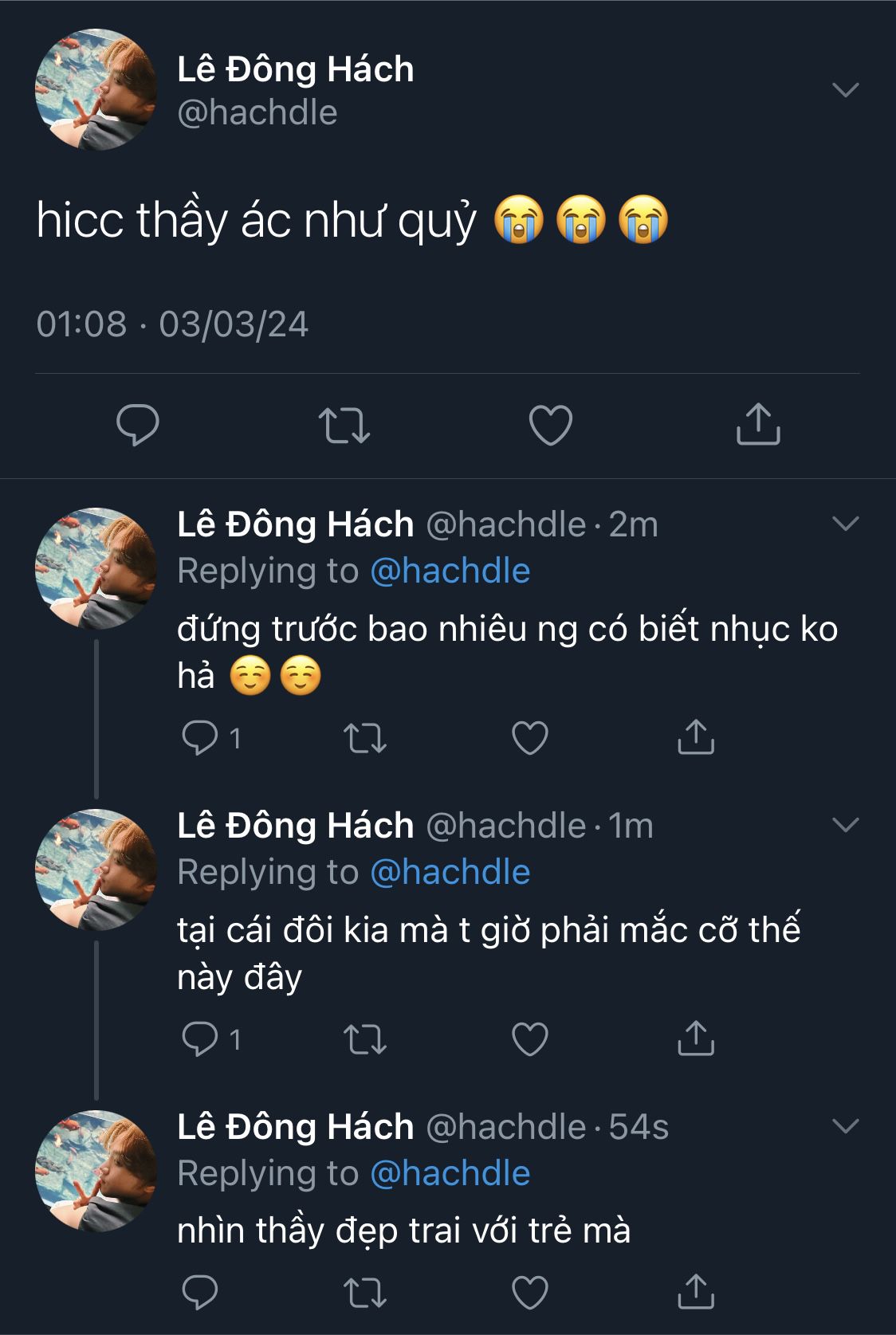Like the main 'hicc thầy ác như quỷ' tweet

551,424
